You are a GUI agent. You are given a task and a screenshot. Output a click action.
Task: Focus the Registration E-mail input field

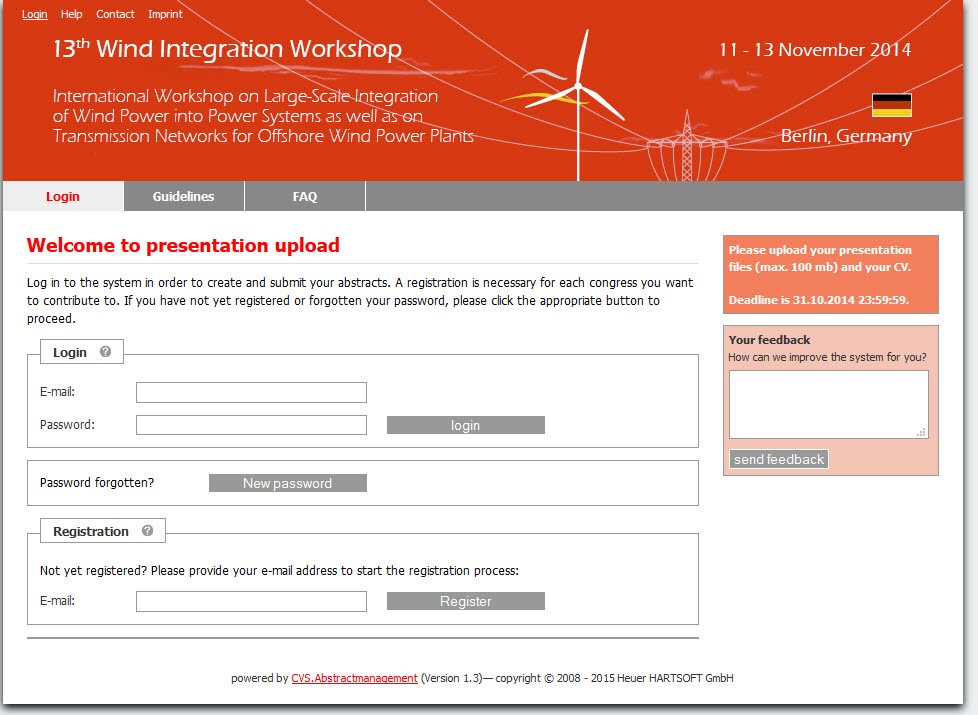pyautogui.click(x=251, y=601)
